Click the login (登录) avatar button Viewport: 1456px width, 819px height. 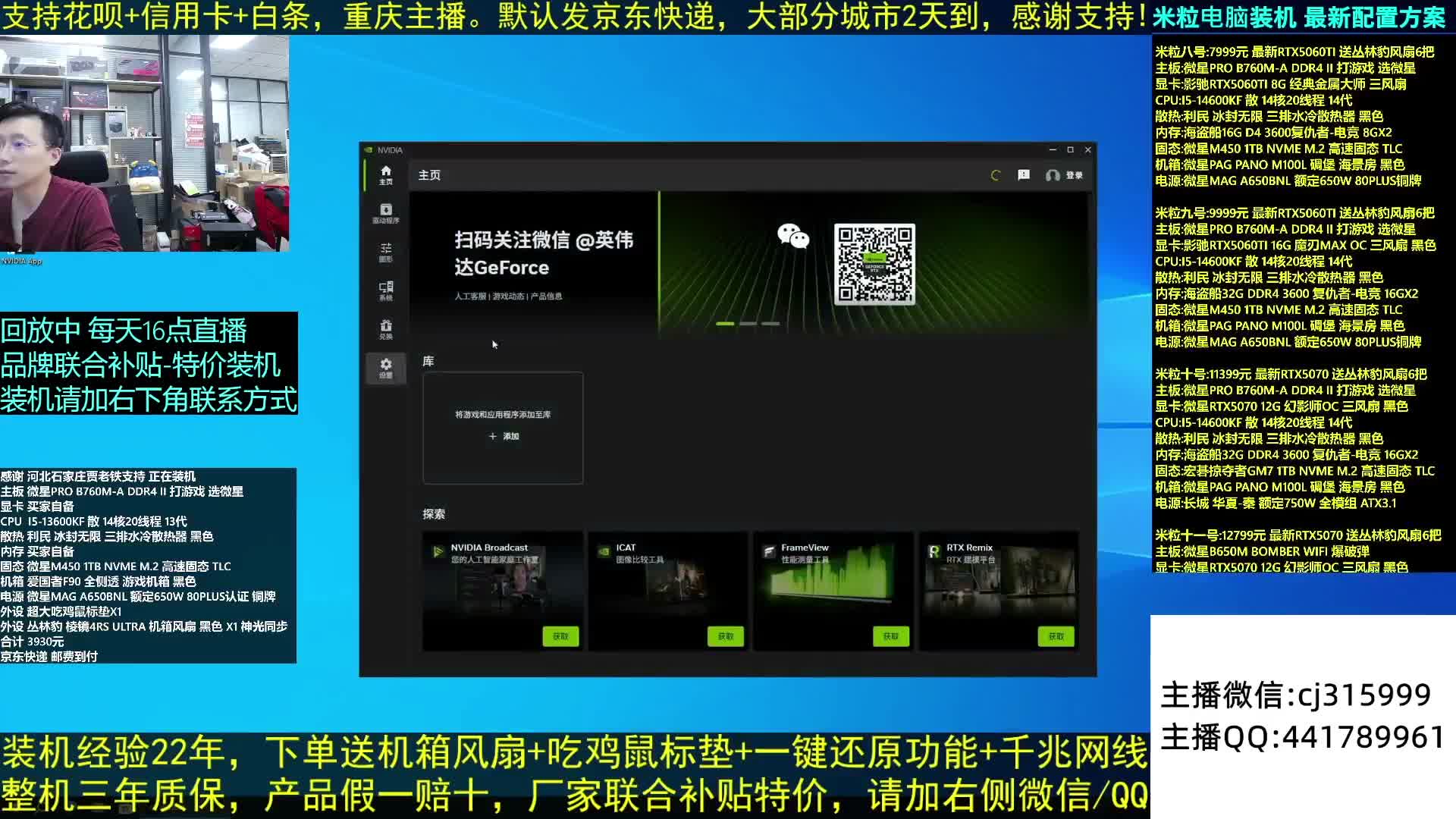coord(1064,175)
